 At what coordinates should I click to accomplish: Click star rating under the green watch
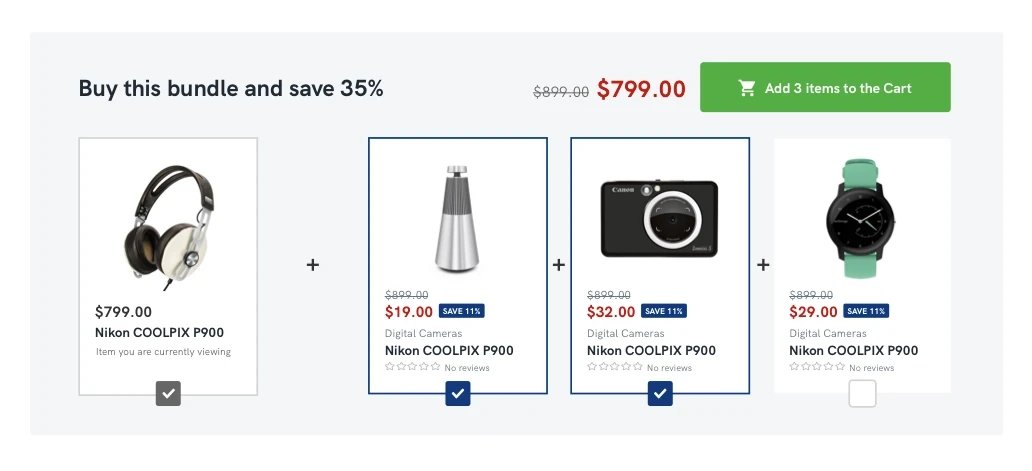tap(816, 367)
